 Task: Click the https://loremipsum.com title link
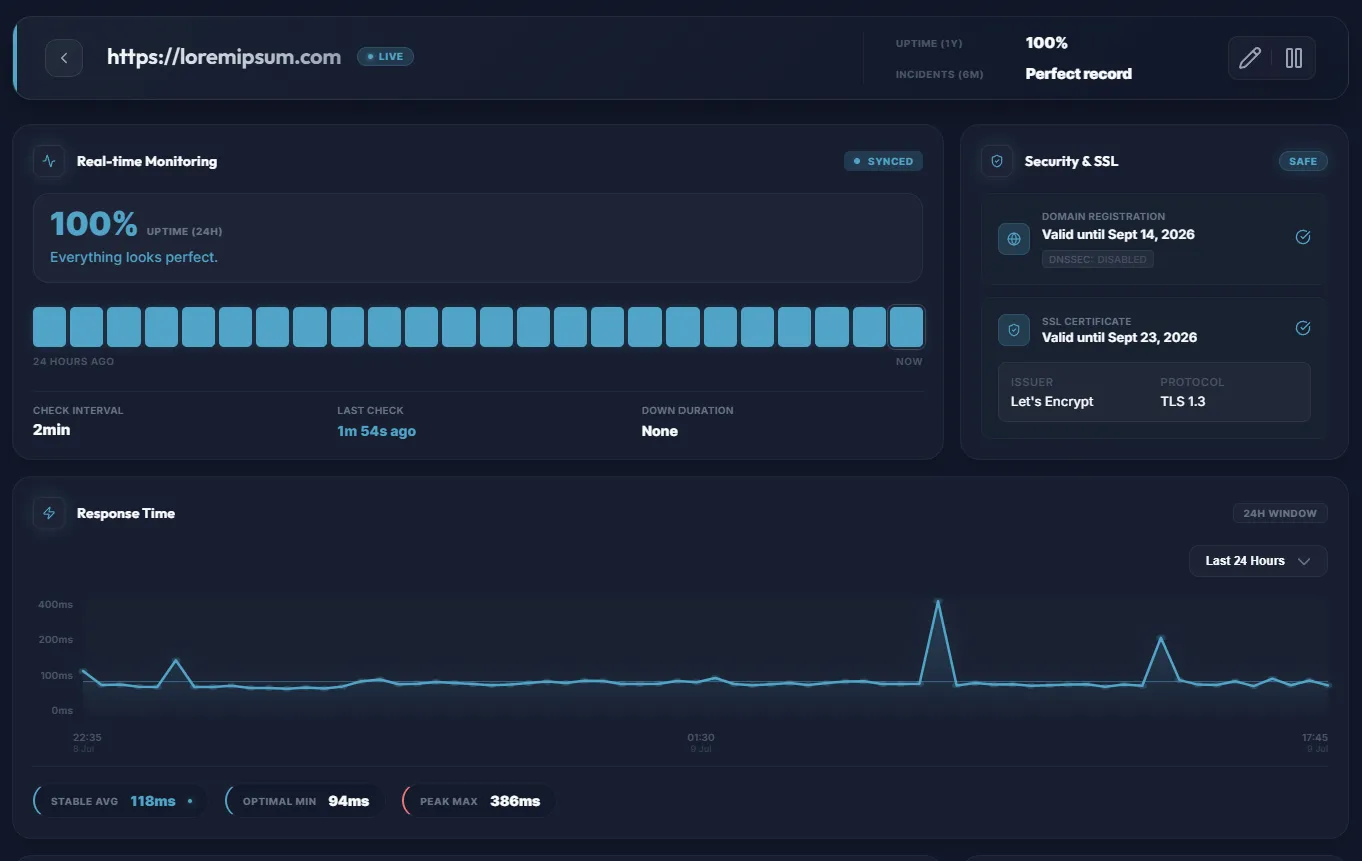[224, 57]
